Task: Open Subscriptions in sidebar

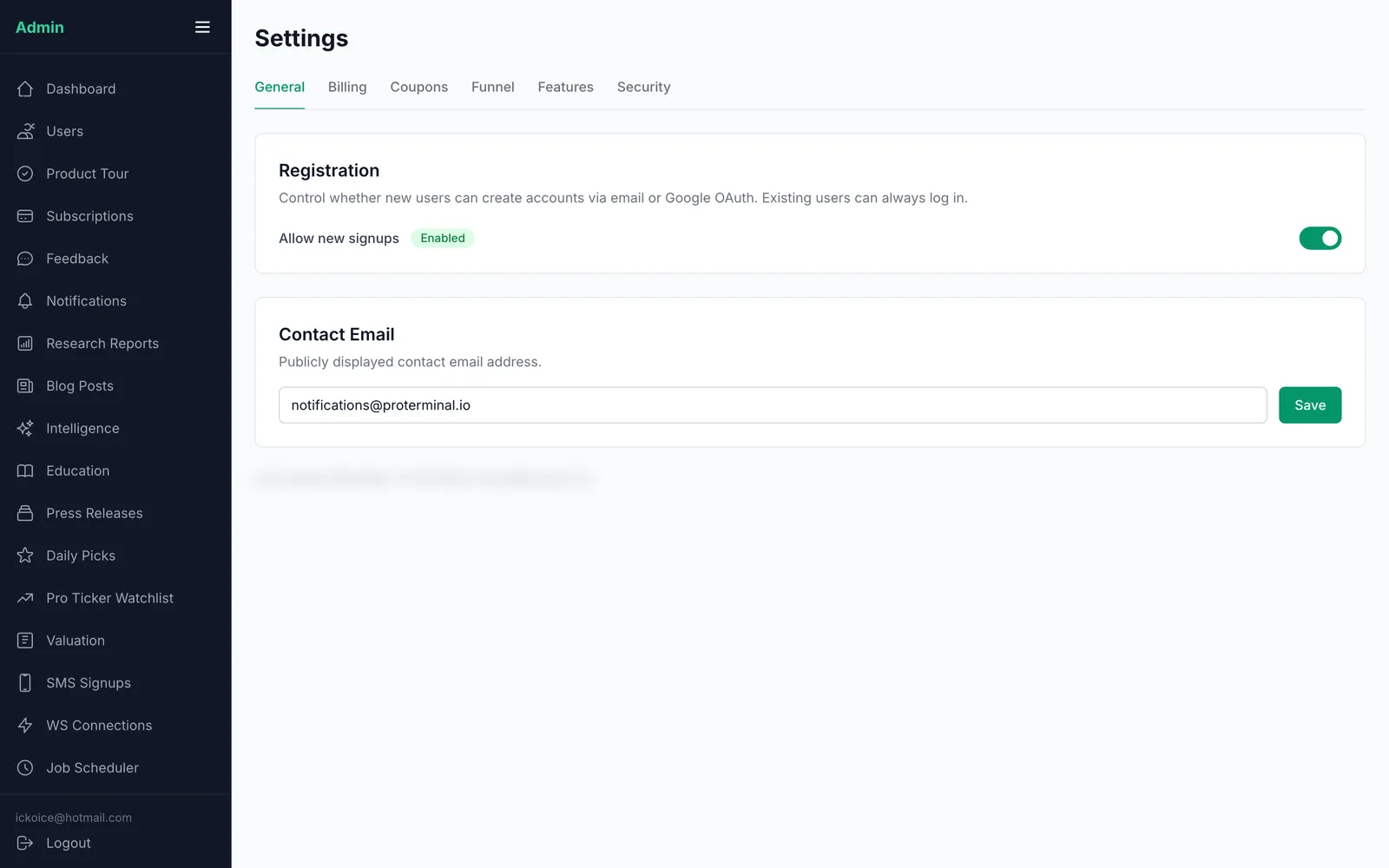Action: (x=89, y=216)
